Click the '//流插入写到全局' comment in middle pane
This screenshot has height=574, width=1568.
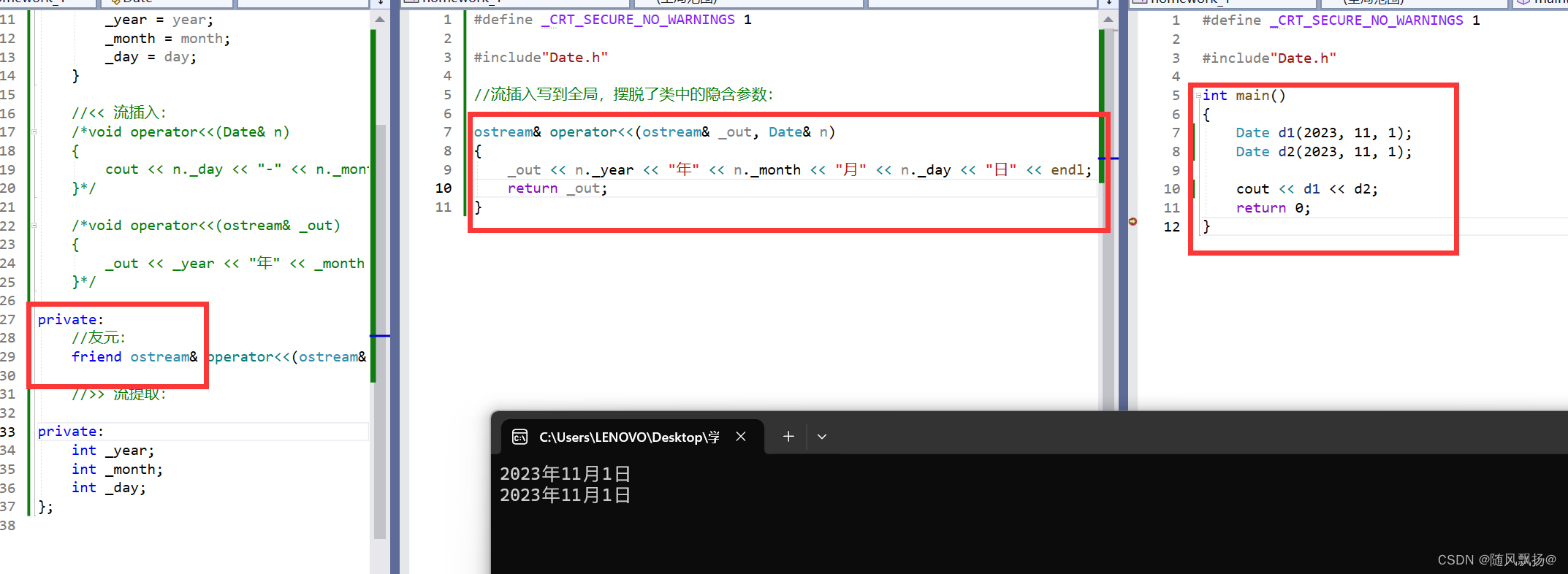[x=623, y=95]
